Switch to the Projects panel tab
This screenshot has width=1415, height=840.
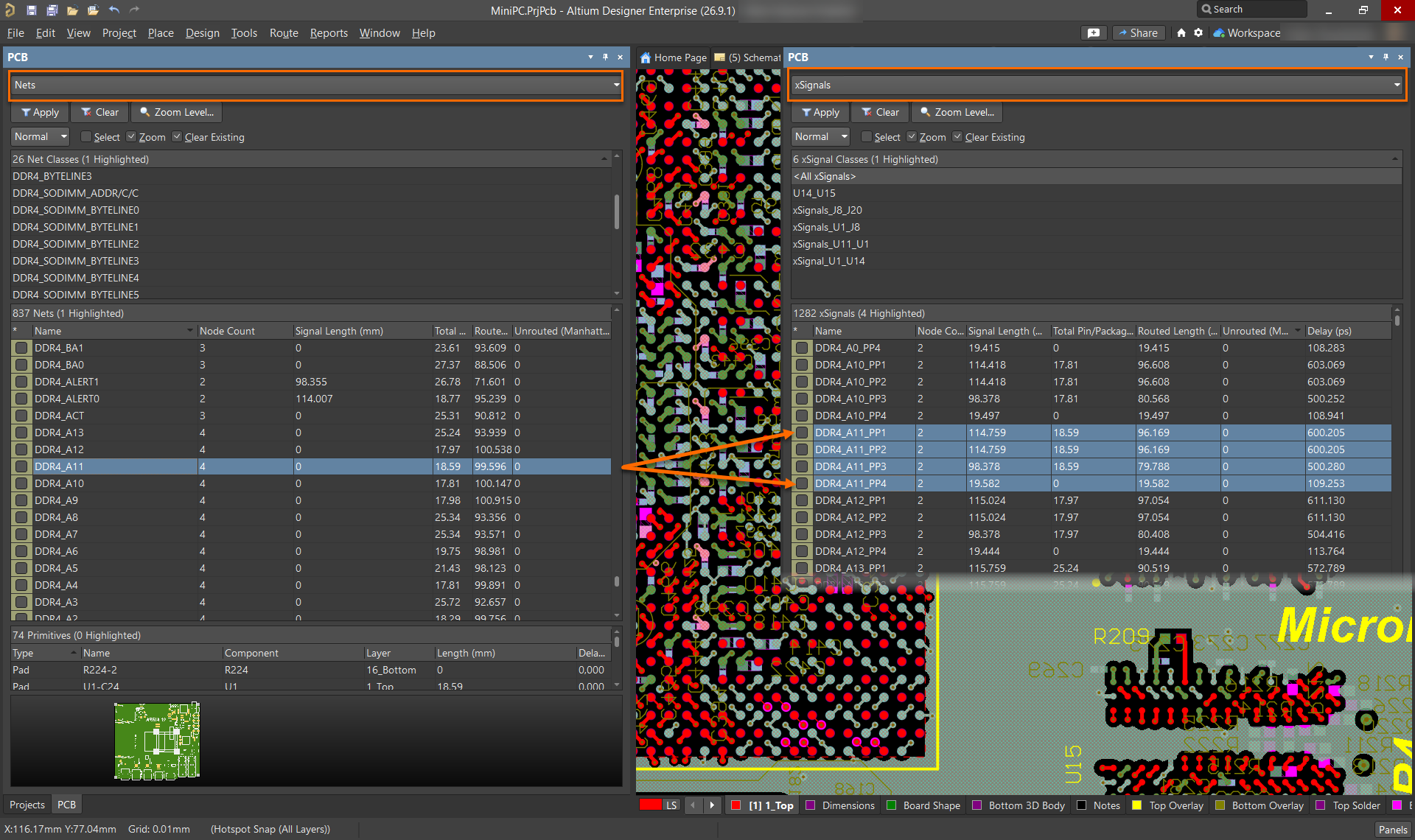pos(27,805)
